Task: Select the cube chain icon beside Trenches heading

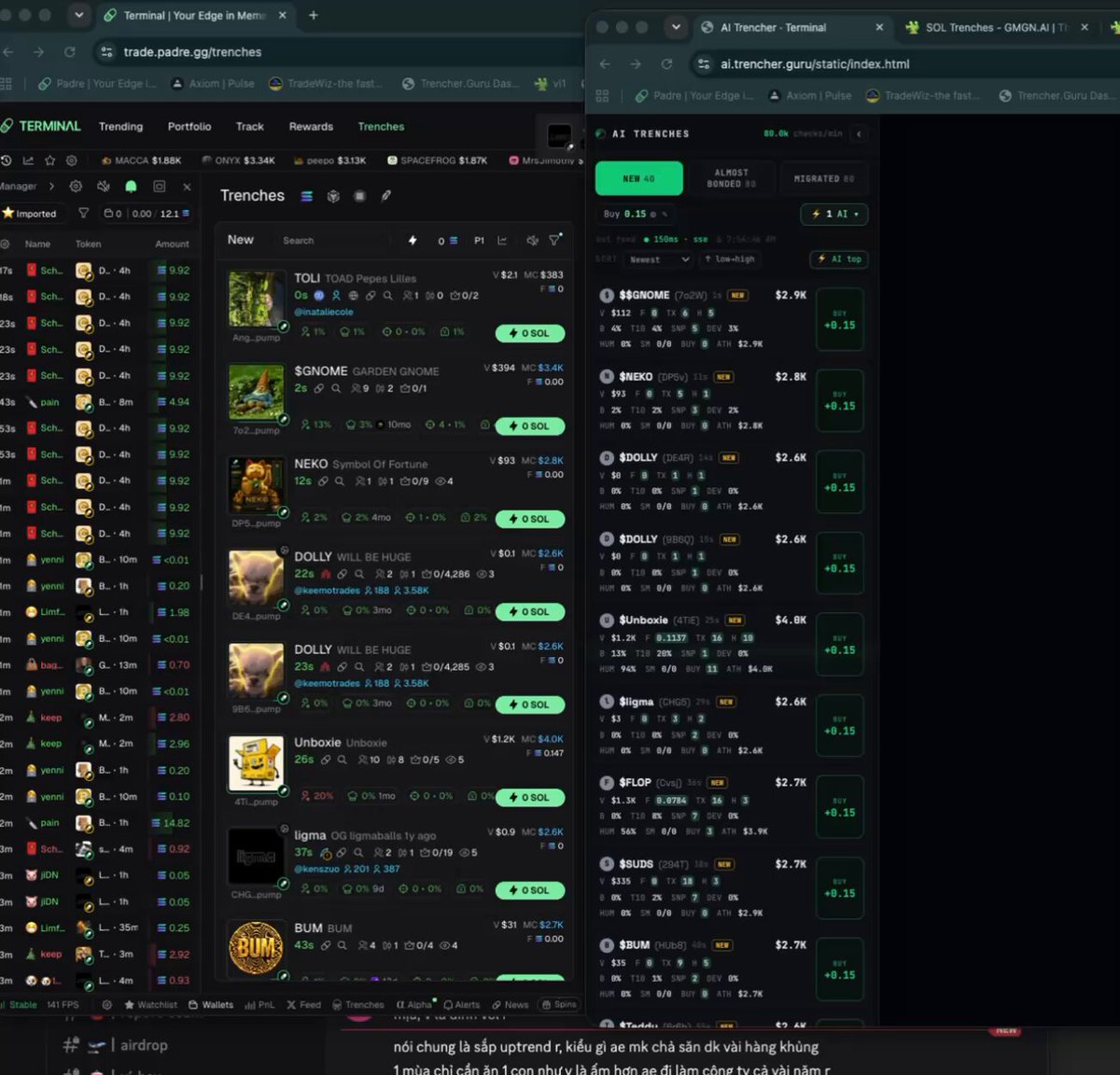Action: (x=333, y=196)
